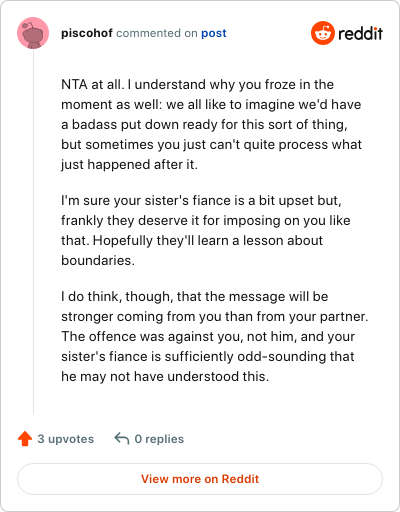The width and height of the screenshot is (400, 512).
Task: Click the "0 replies" label
Action: (x=159, y=439)
